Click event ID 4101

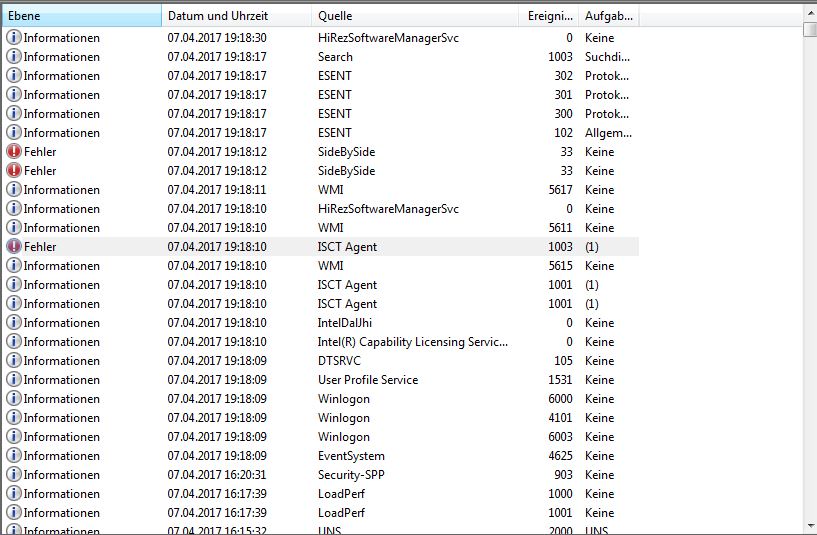[x=560, y=418]
